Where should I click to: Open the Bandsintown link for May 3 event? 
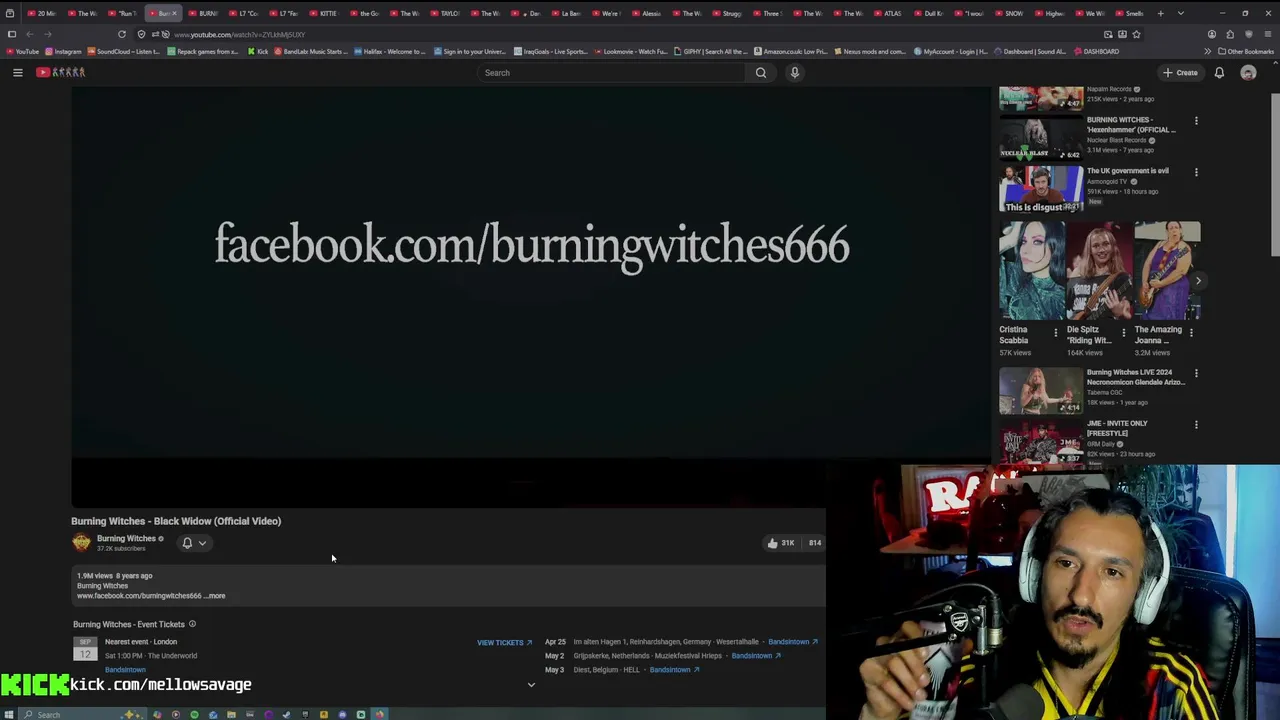pos(674,670)
